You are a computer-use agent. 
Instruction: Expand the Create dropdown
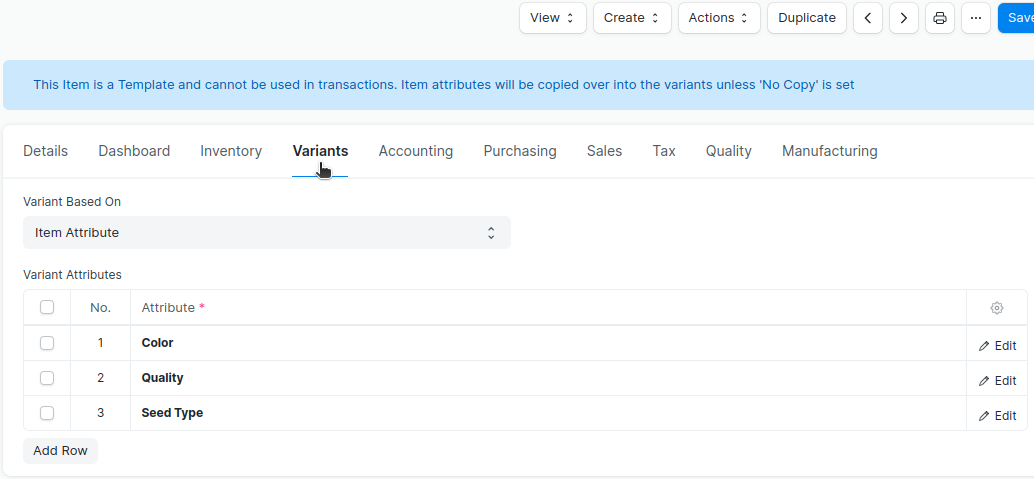[x=631, y=18]
